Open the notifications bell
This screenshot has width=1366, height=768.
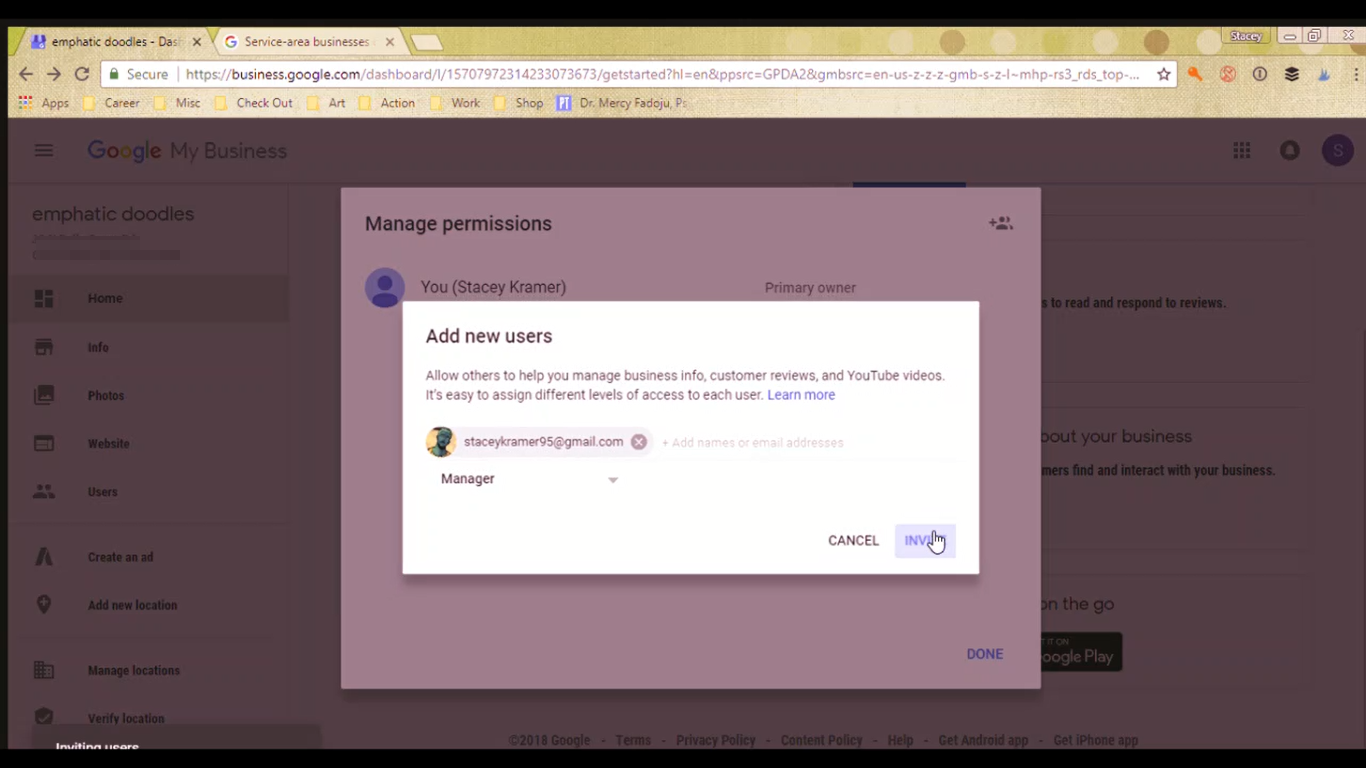(x=1290, y=151)
